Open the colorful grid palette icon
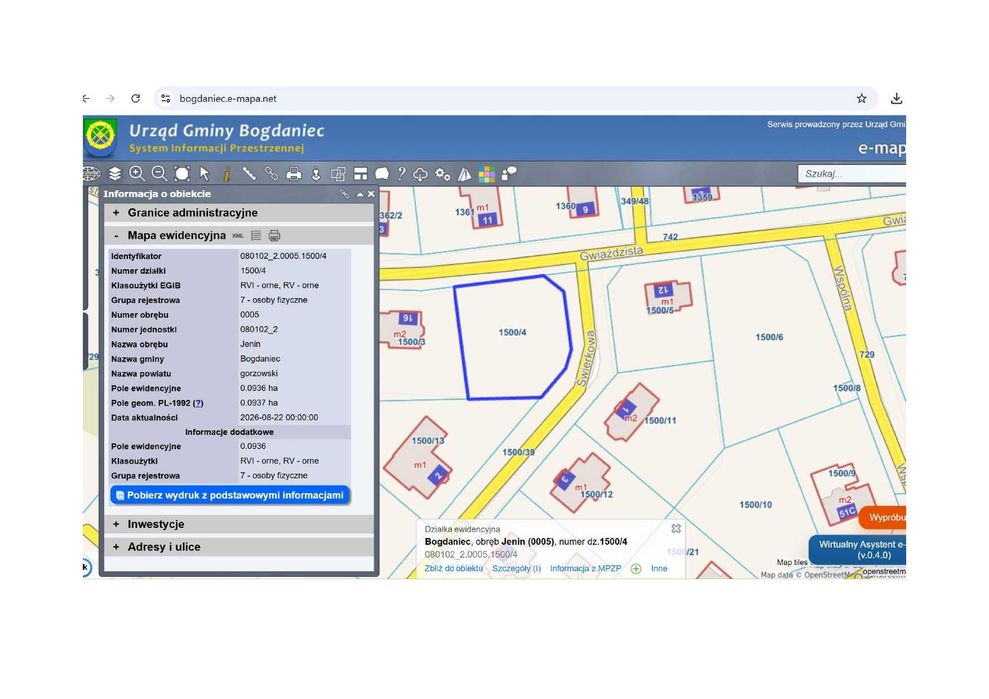The height and width of the screenshot is (699, 989). pos(487,174)
